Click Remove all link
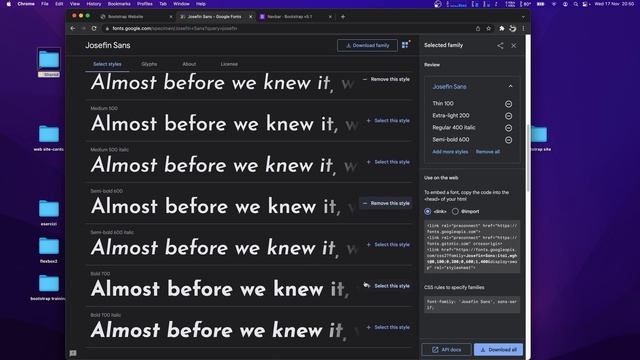Viewport: 640px width, 360px height. click(x=487, y=152)
